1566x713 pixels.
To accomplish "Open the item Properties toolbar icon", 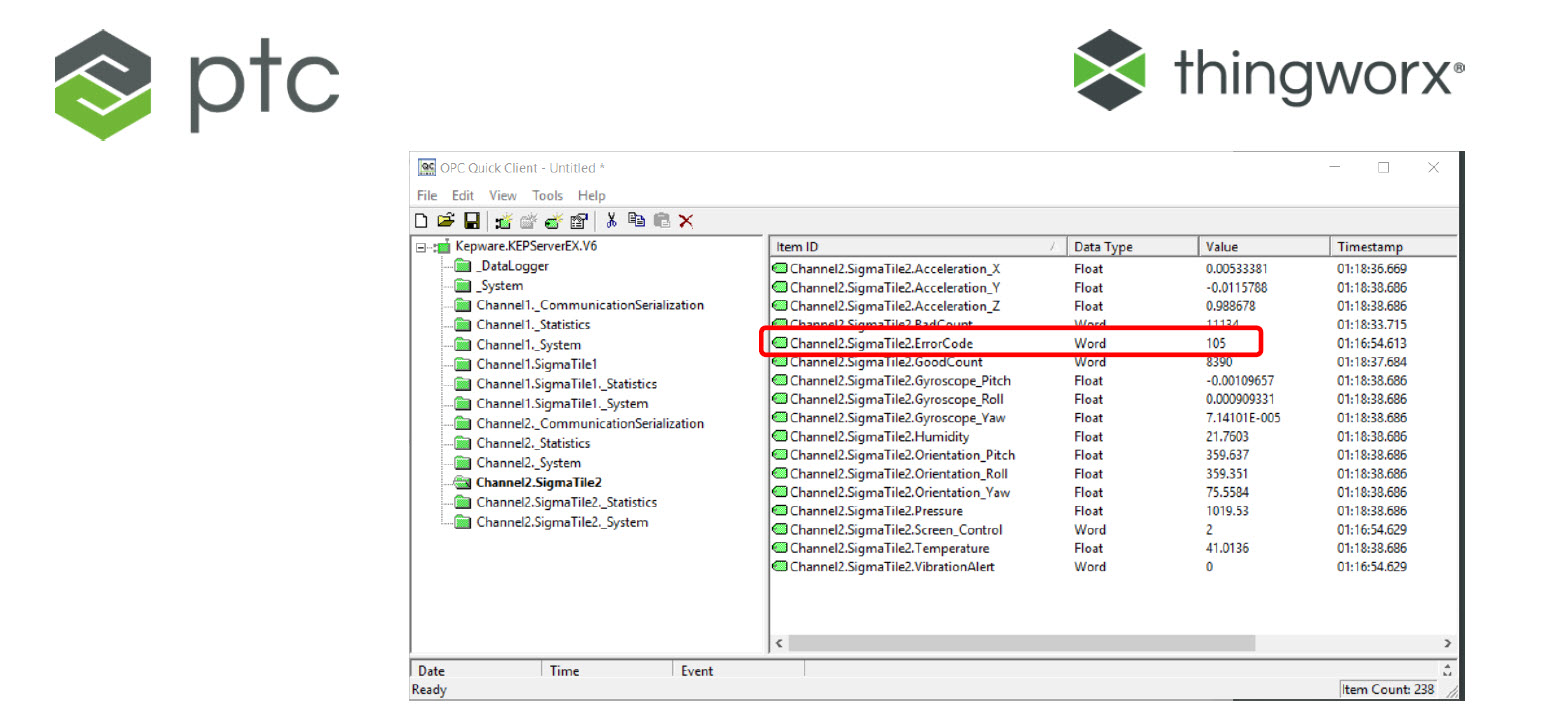I will click(x=577, y=220).
